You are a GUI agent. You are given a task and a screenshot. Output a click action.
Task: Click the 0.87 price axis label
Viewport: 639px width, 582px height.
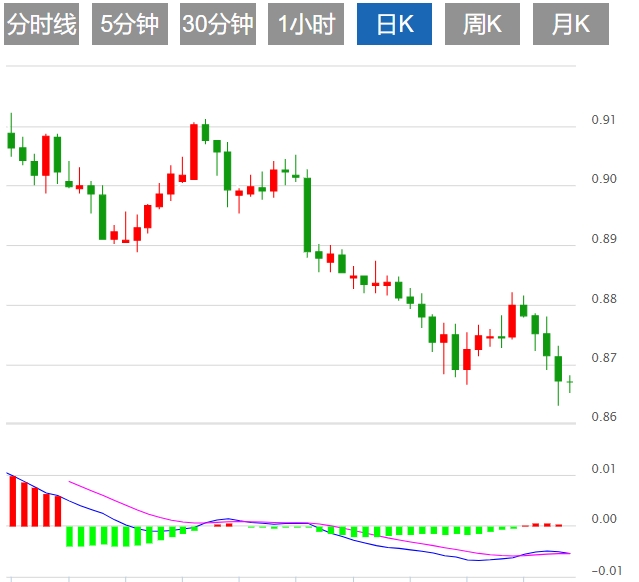pyautogui.click(x=604, y=358)
